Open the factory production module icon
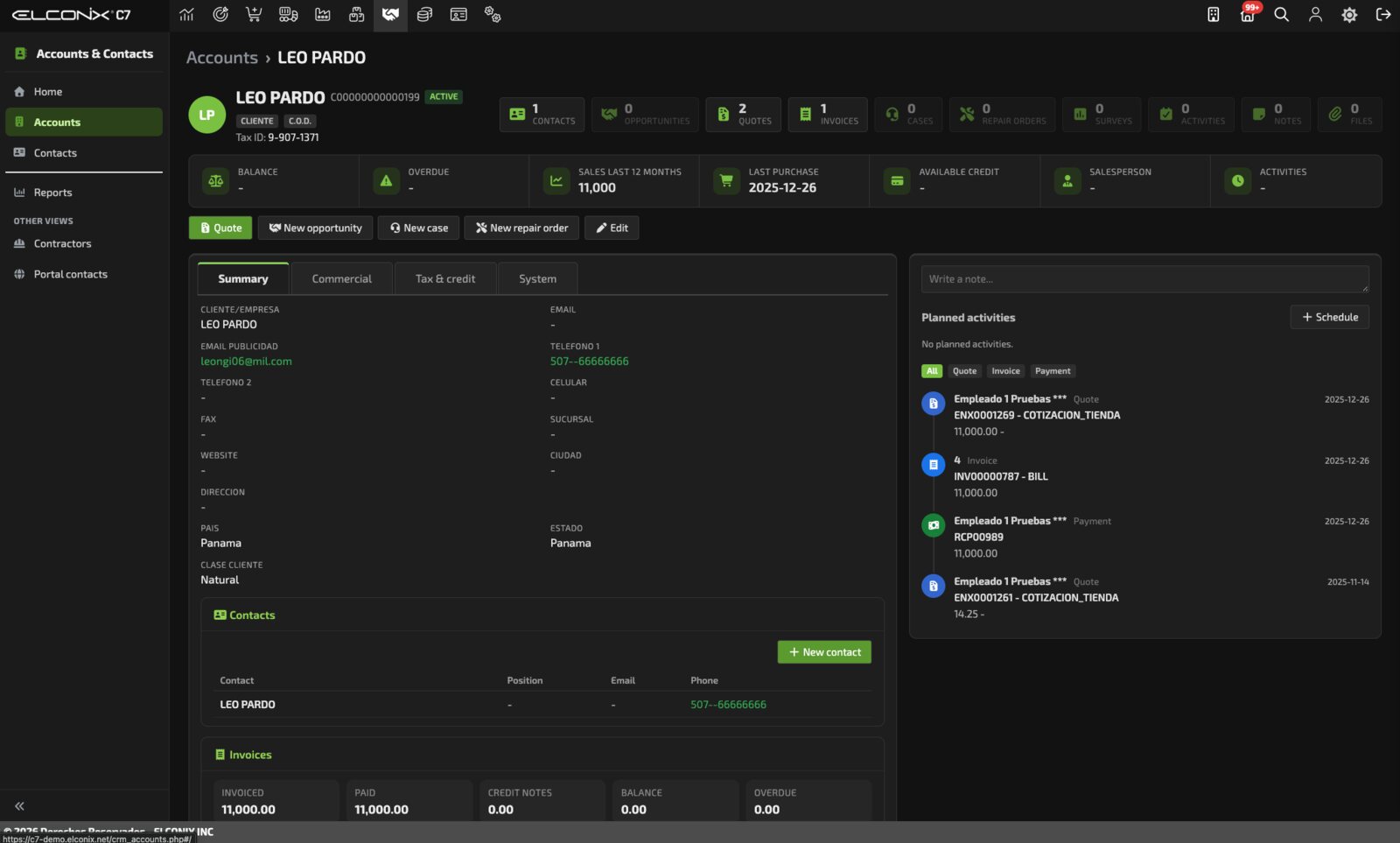Screen dimensions: 1400x843 click(x=323, y=15)
